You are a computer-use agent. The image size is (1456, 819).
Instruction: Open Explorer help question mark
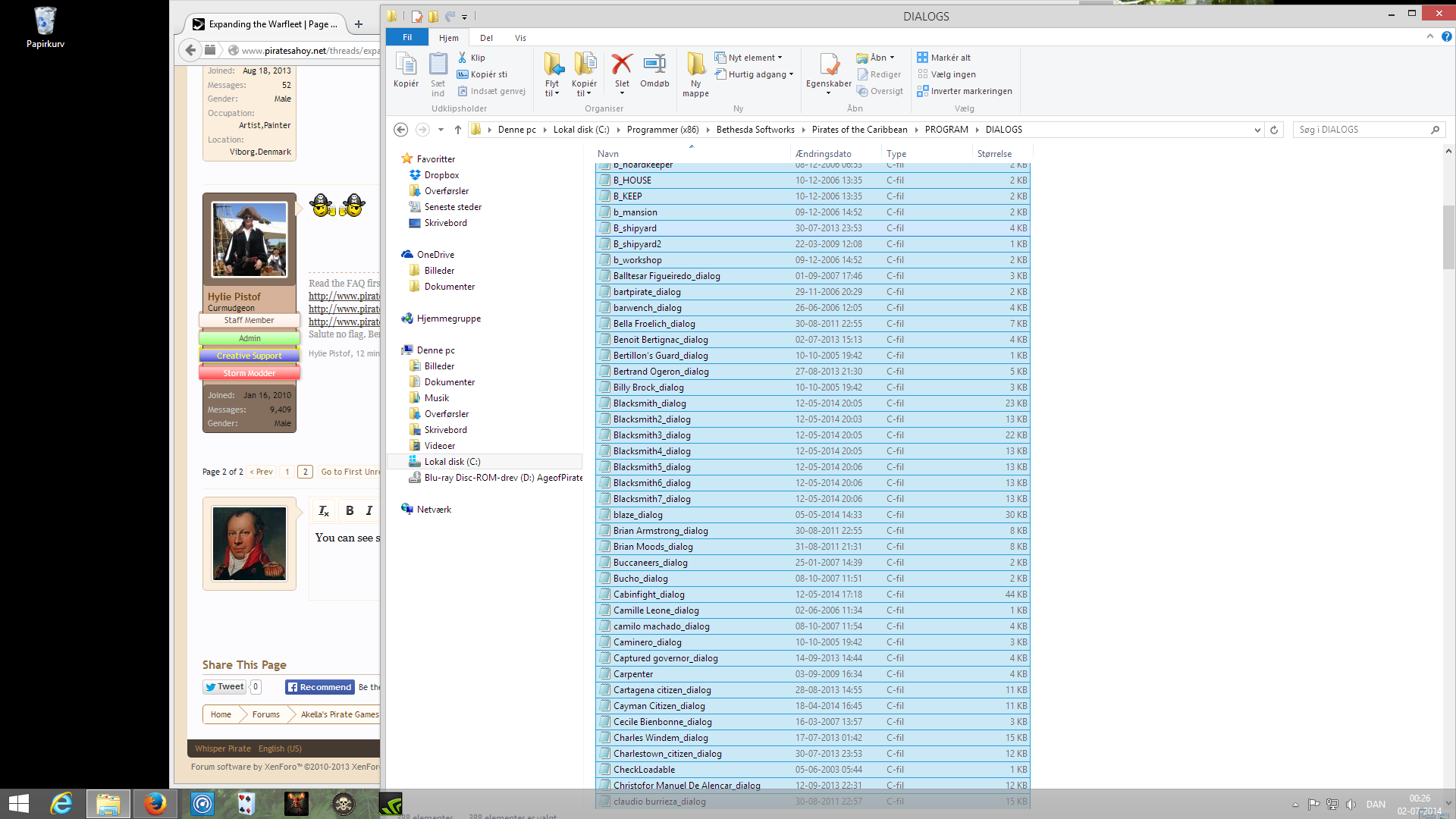point(1447,36)
